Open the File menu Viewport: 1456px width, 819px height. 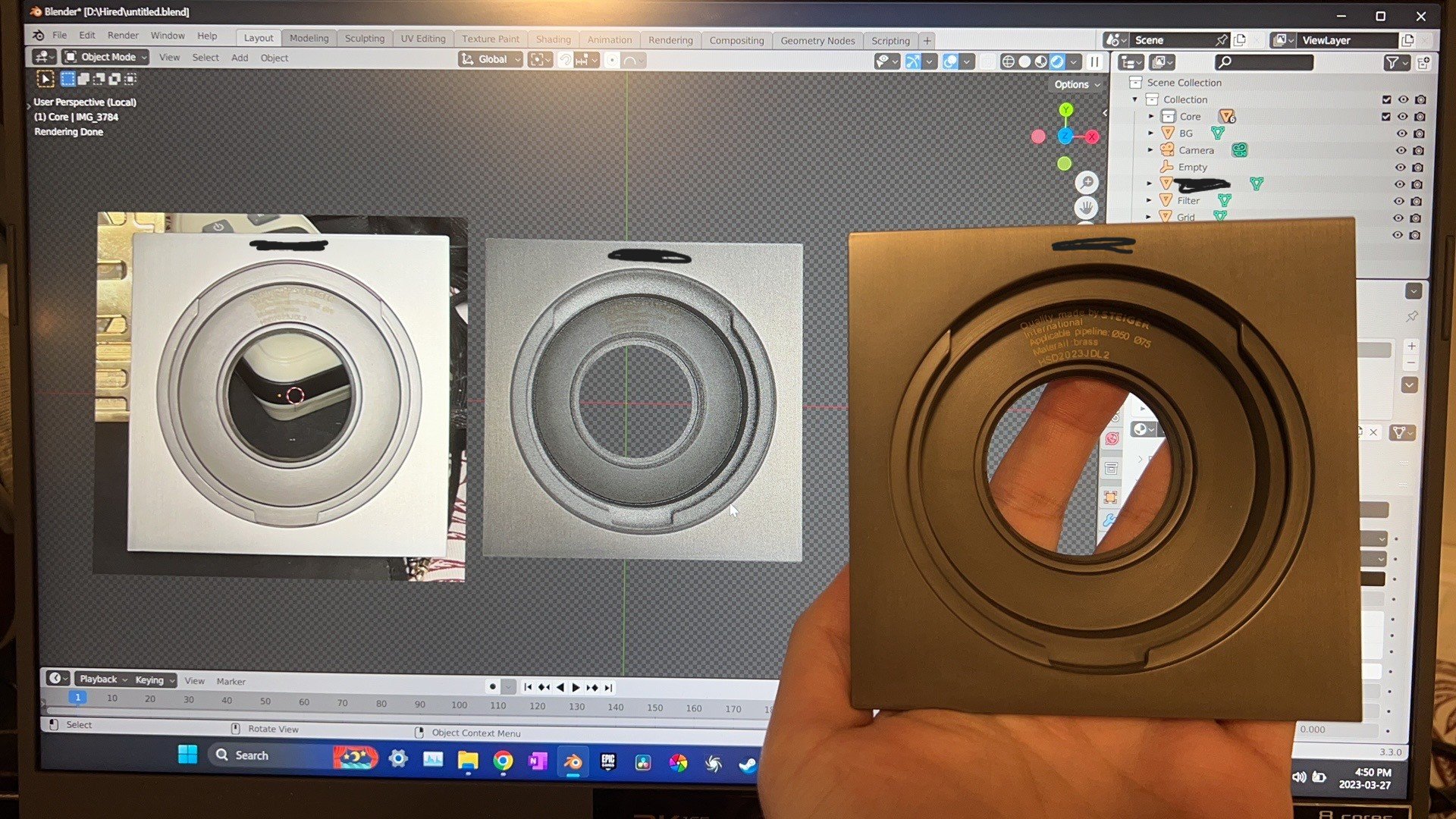pyautogui.click(x=60, y=35)
